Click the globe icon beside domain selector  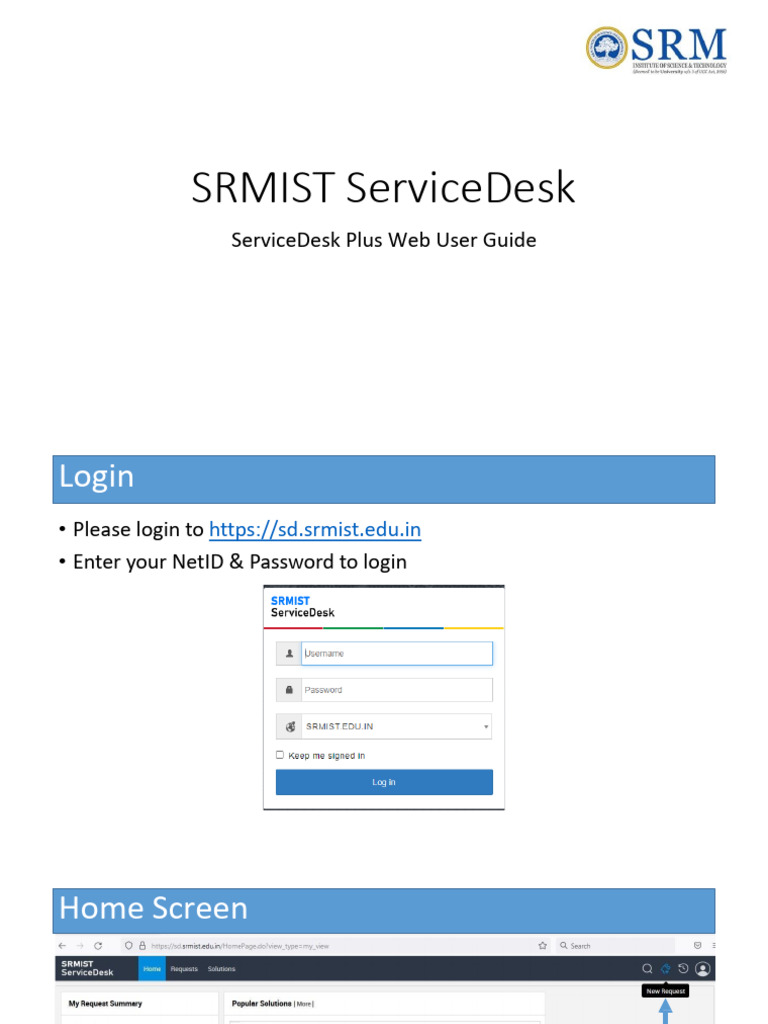[x=289, y=726]
